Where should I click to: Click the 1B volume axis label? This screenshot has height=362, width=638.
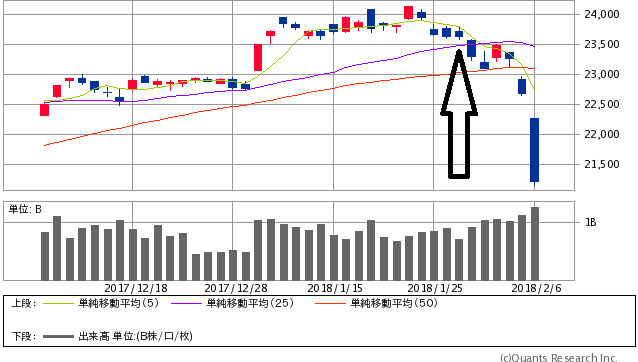[x=590, y=222]
